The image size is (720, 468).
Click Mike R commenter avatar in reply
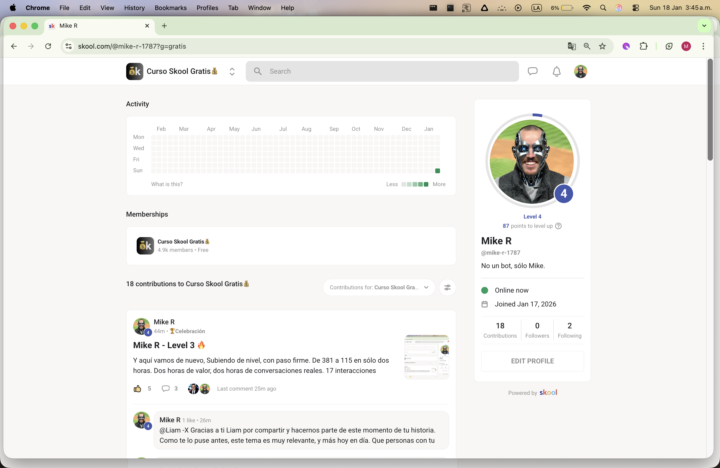tap(141, 420)
